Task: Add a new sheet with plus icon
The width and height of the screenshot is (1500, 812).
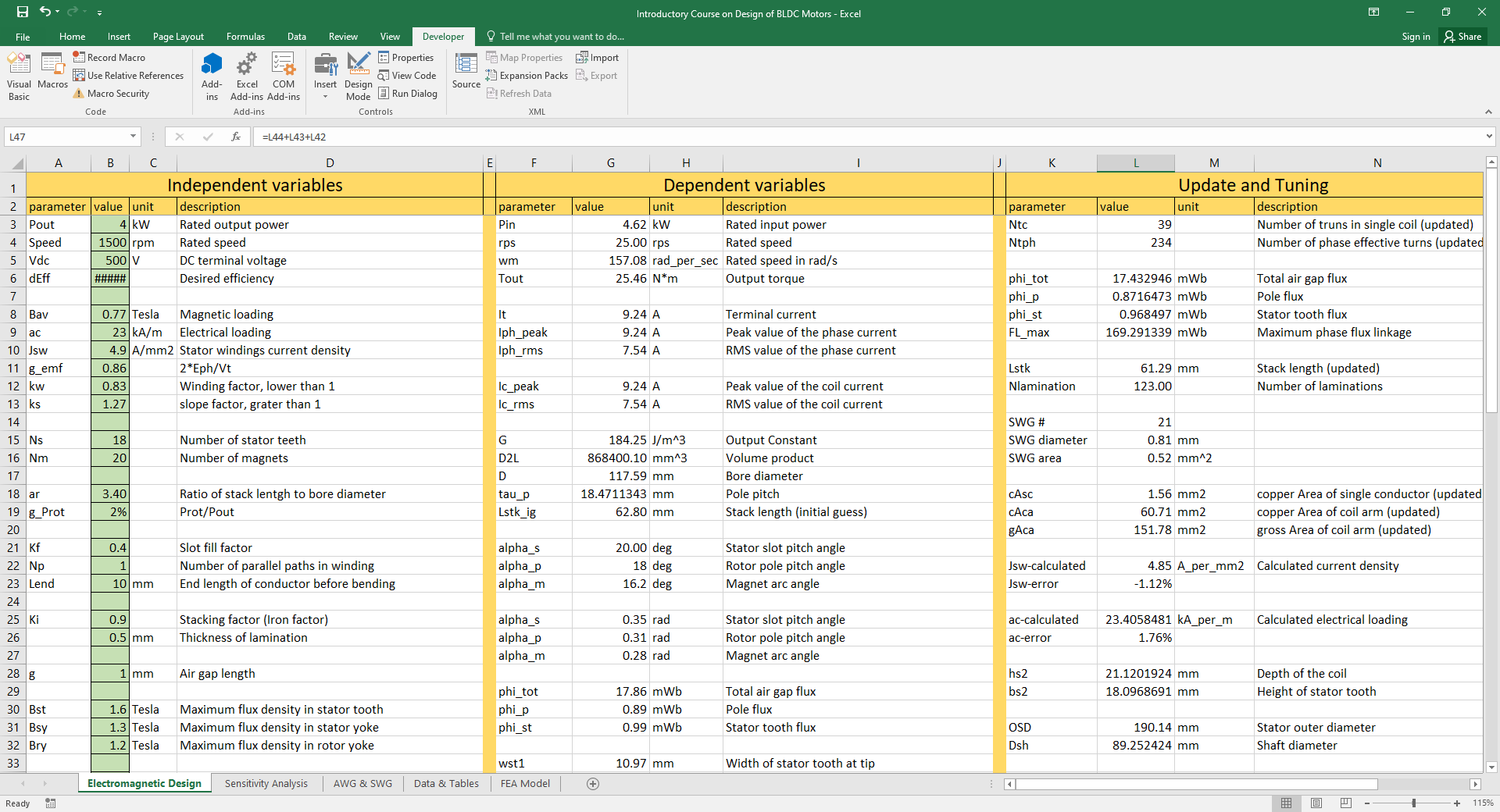Action: coord(593,784)
